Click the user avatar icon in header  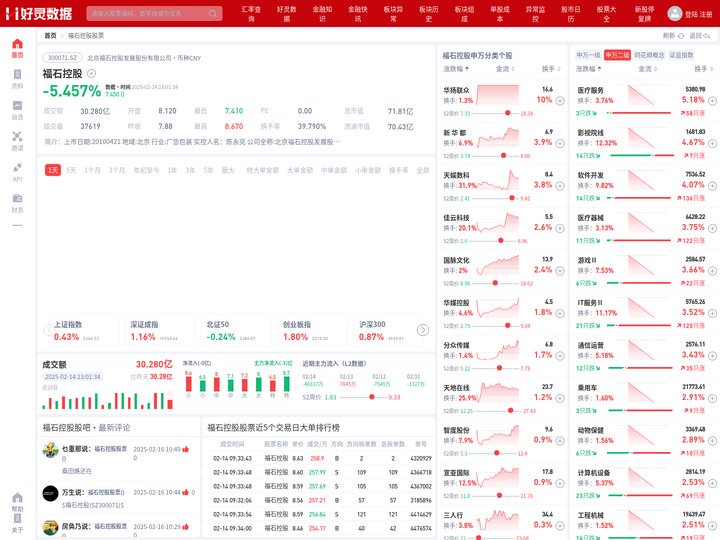675,13
